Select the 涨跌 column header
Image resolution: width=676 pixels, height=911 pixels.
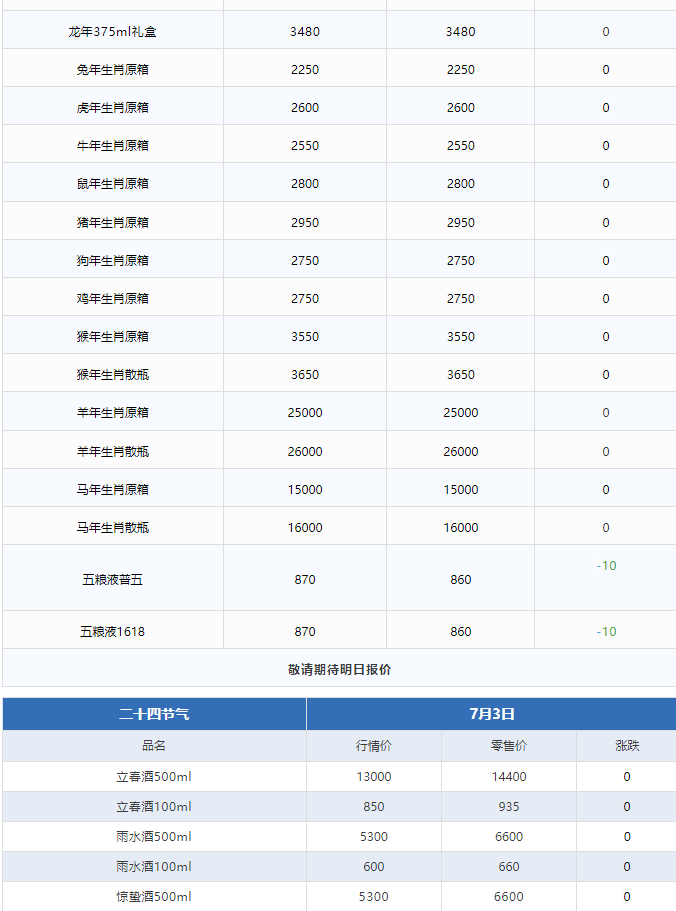627,746
